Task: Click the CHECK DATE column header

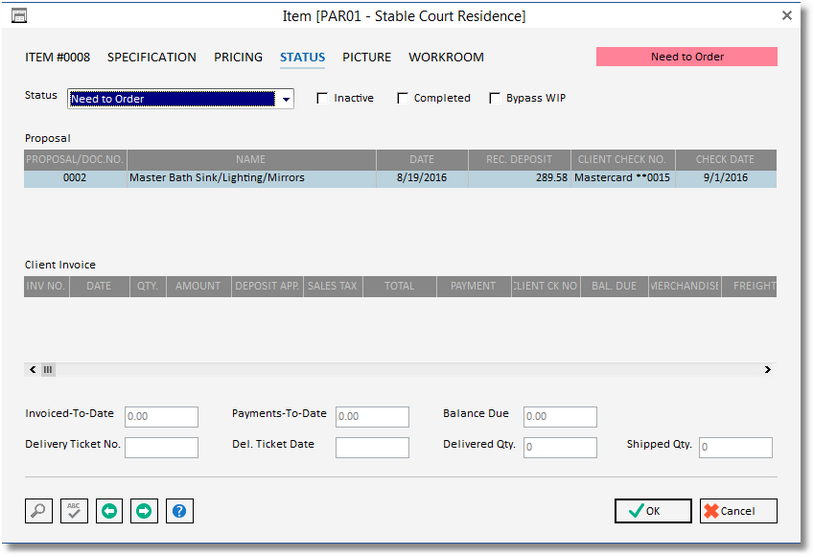Action: pyautogui.click(x=726, y=160)
